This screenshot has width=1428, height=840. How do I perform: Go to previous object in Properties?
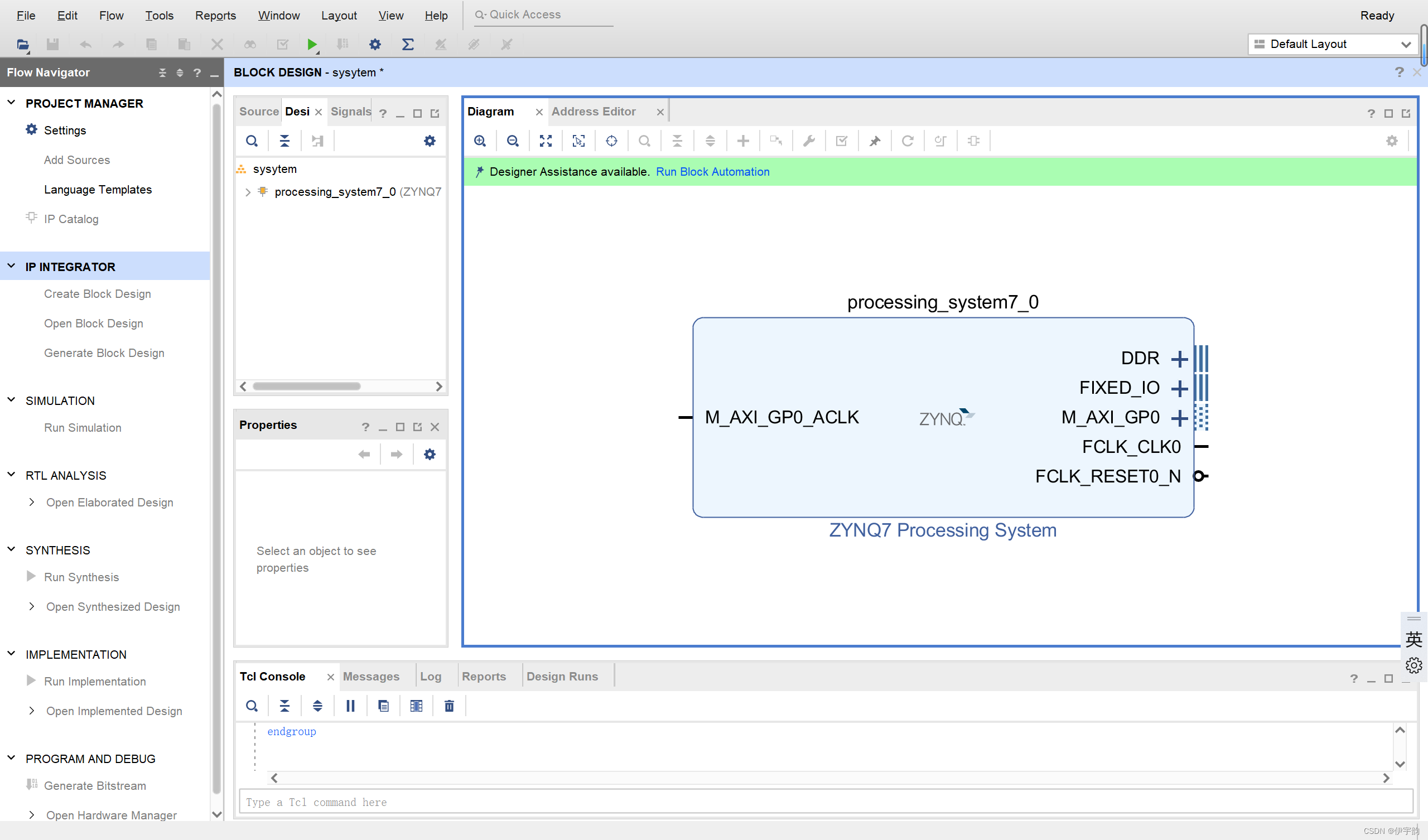(364, 454)
